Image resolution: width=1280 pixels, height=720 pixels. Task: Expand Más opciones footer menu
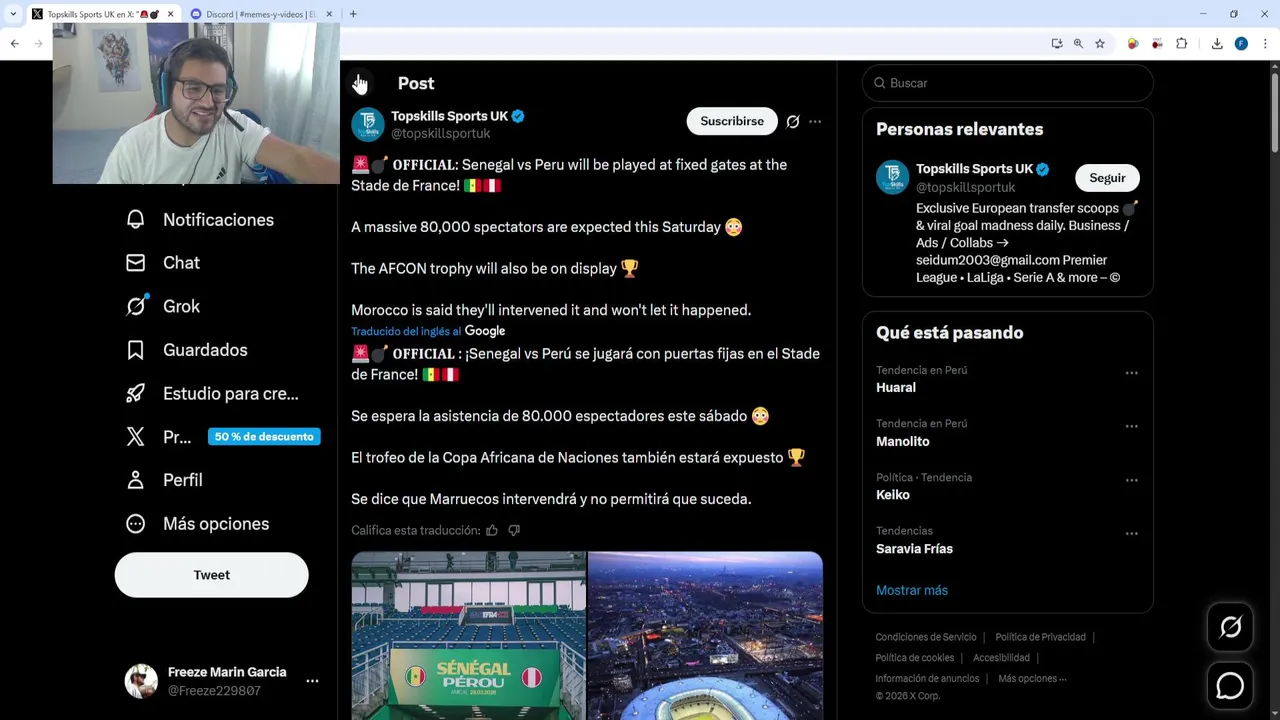pos(1032,679)
